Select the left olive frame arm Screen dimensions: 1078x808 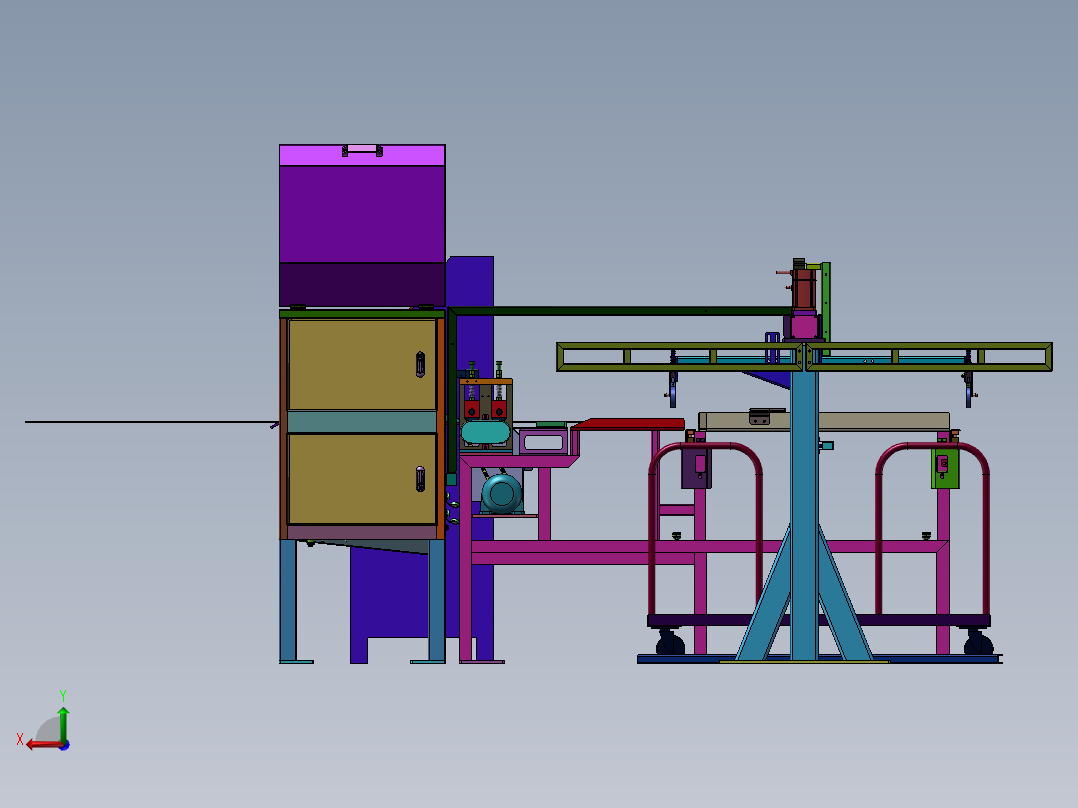(680, 357)
